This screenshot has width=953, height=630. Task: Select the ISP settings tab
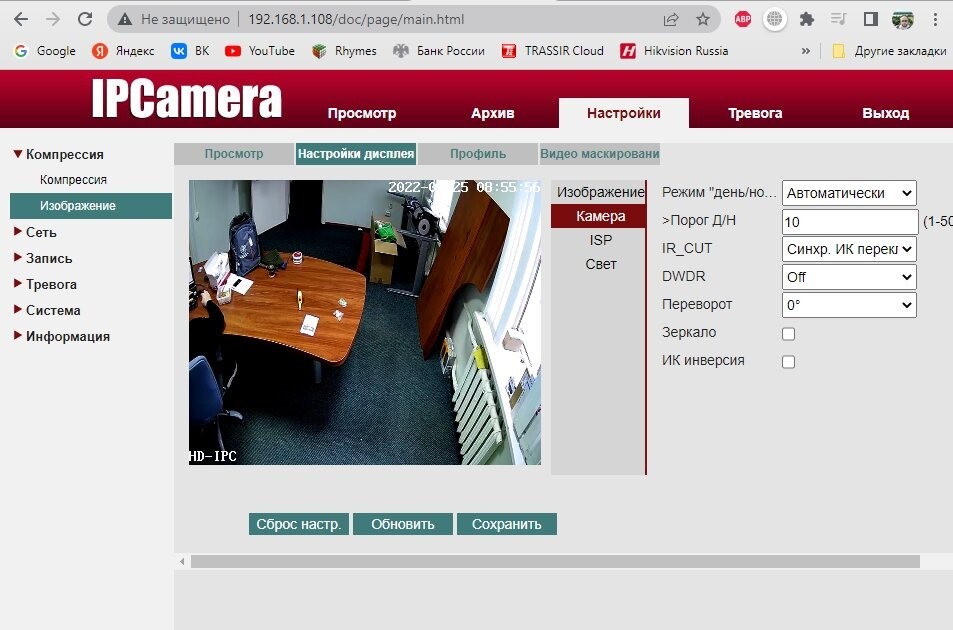[600, 240]
